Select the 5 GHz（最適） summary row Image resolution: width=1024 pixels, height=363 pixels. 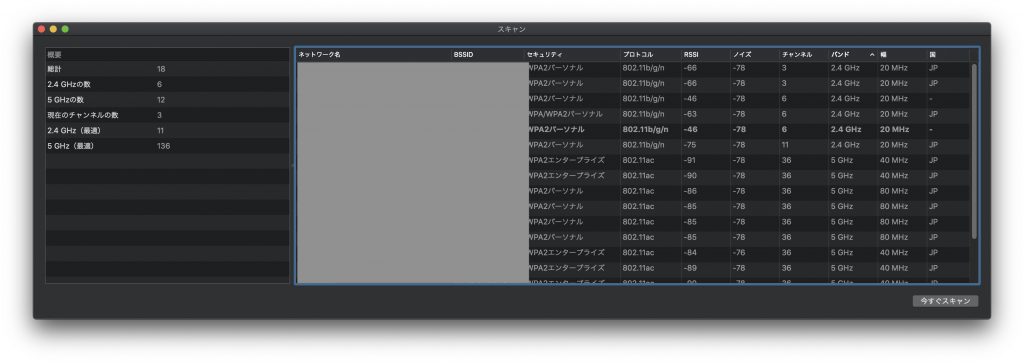(x=167, y=146)
